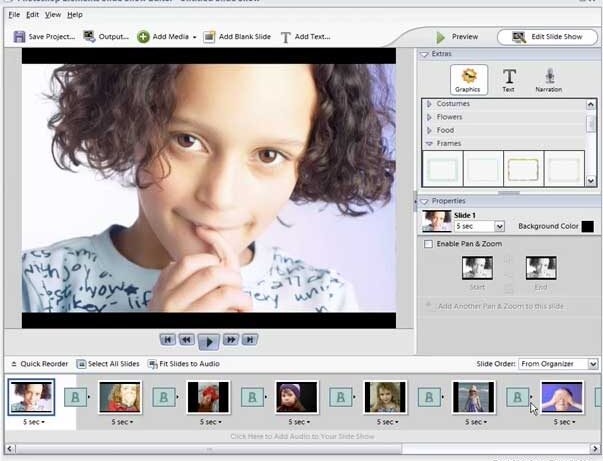Click Select All Slides
The image size is (603, 461).
click(108, 364)
